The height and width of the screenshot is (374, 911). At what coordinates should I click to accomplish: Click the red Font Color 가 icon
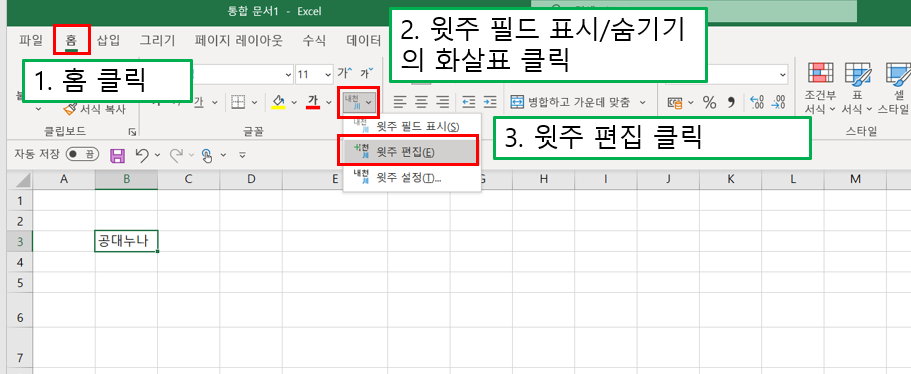[314, 102]
